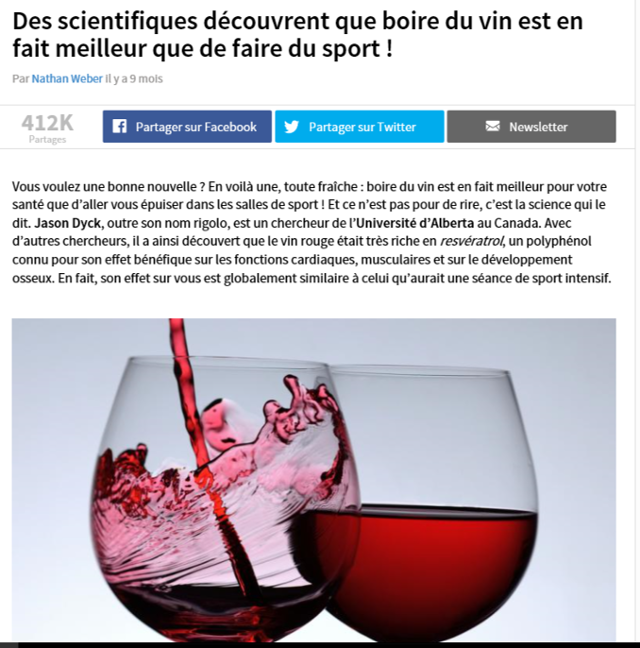Click the Newsletter envelope icon

tap(492, 126)
